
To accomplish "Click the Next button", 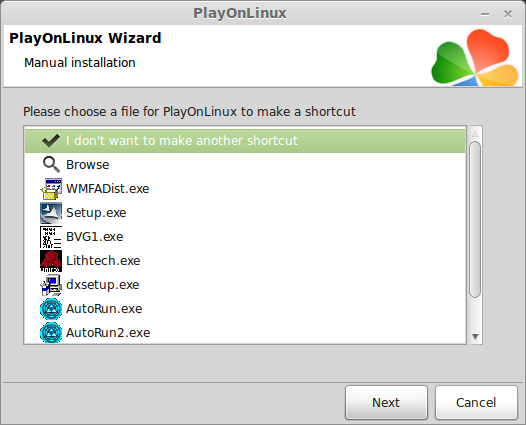I will point(386,403).
